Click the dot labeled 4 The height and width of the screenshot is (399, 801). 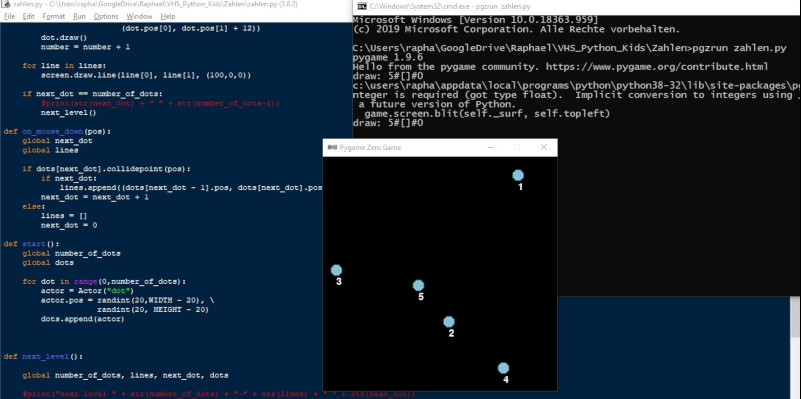[504, 368]
